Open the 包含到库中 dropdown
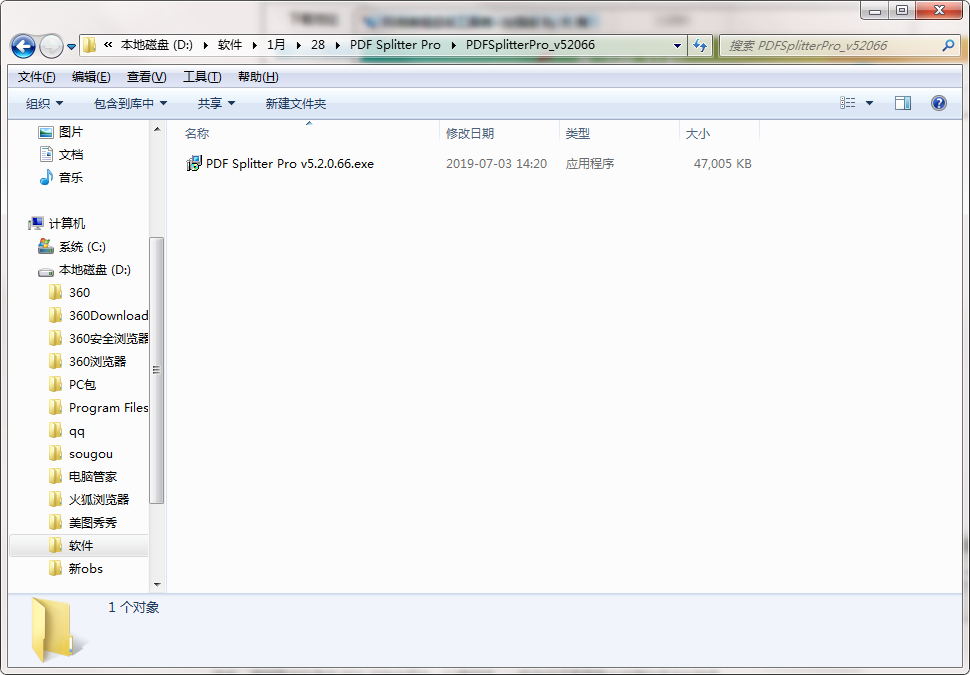The width and height of the screenshot is (970, 675). click(x=130, y=103)
